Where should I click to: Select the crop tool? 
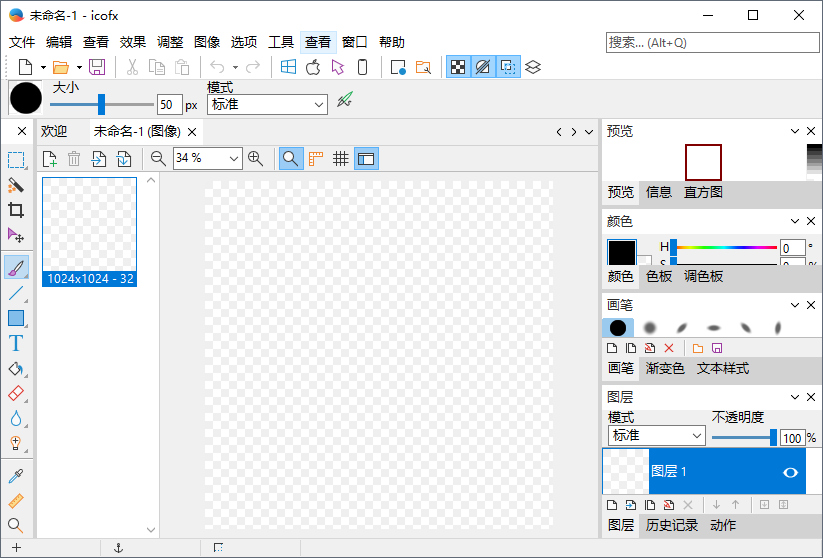tap(16, 210)
